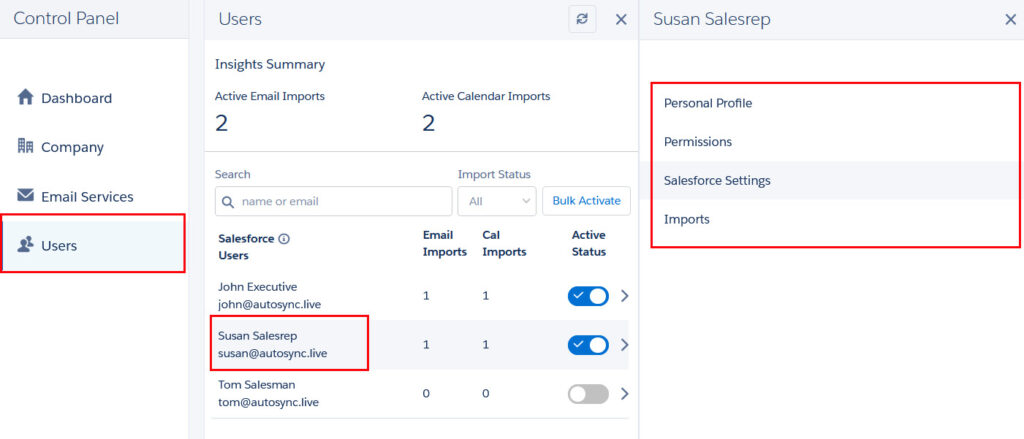Viewport: 1024px width, 439px height.
Task: Click the search magnifier icon
Action: [x=228, y=201]
